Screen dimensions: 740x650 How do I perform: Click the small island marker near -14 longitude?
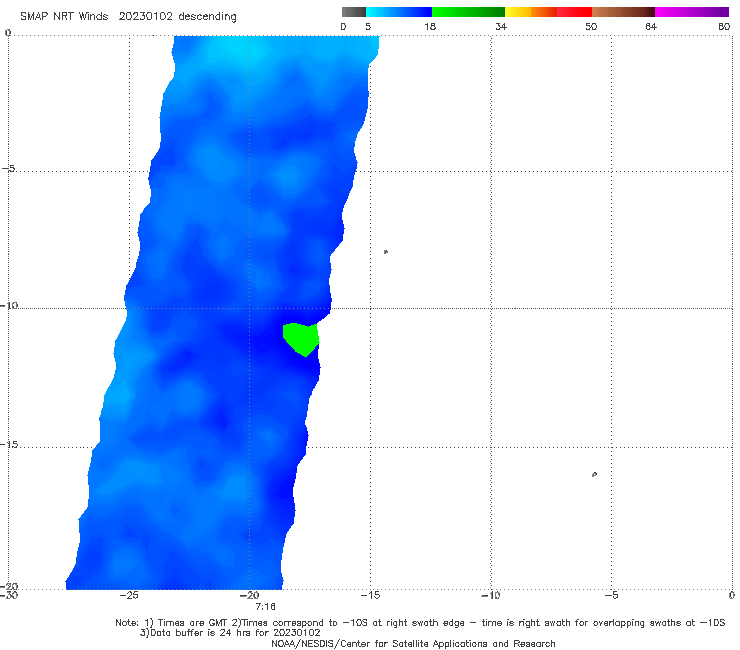(x=386, y=252)
